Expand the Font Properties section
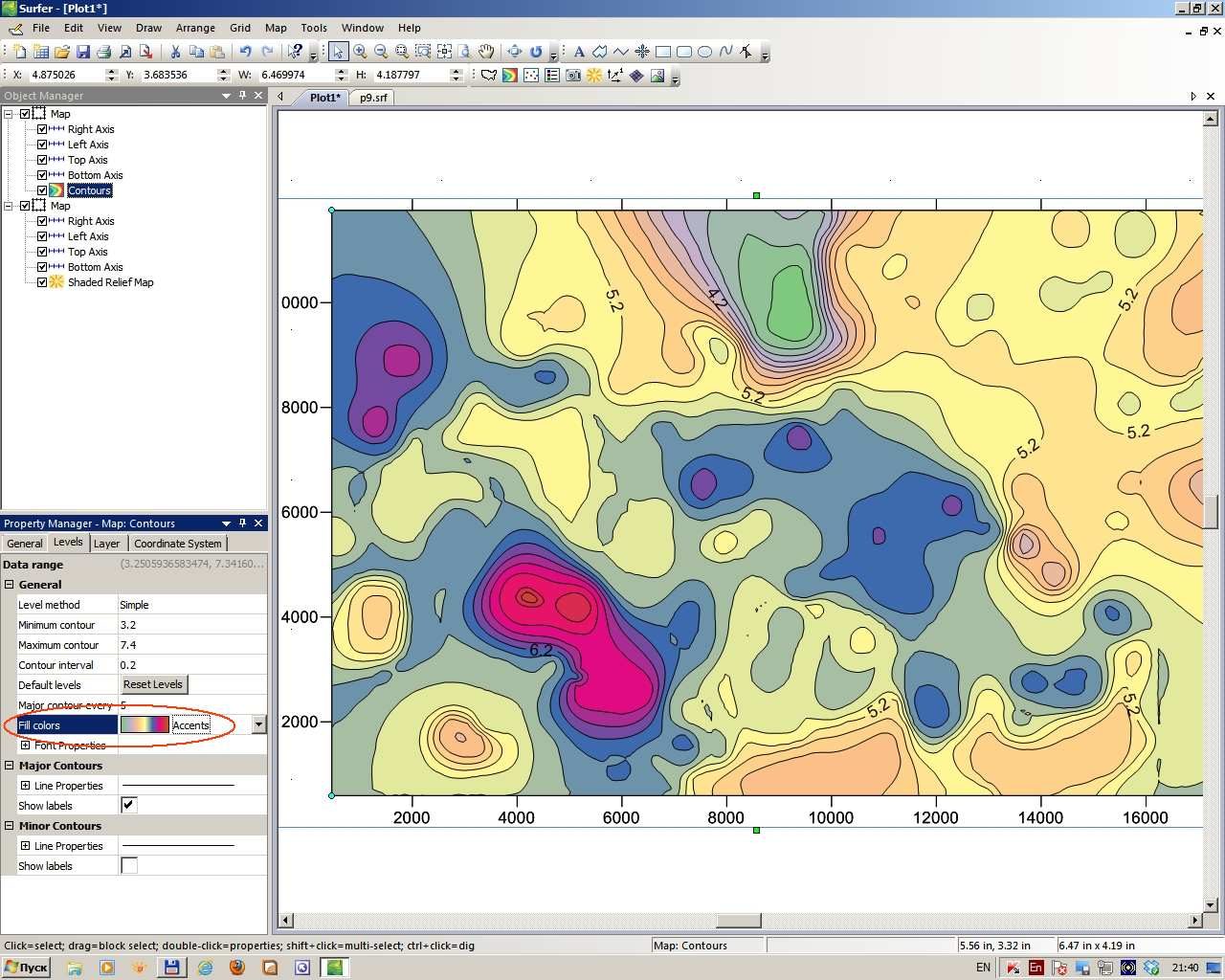 click(25, 746)
